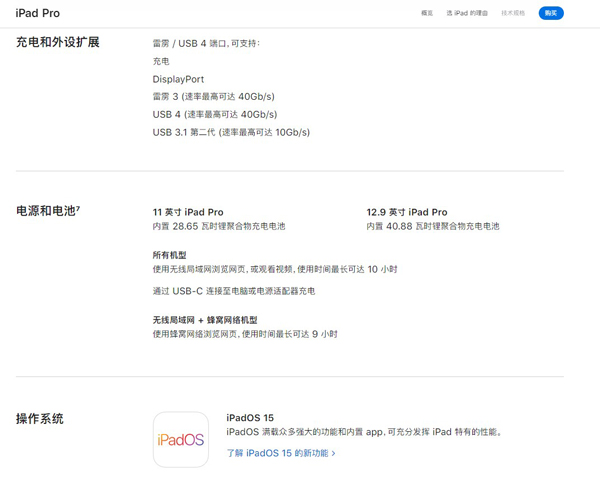This screenshot has width=600, height=479.
Task: Click the blue 购买 buy button
Action: point(551,13)
